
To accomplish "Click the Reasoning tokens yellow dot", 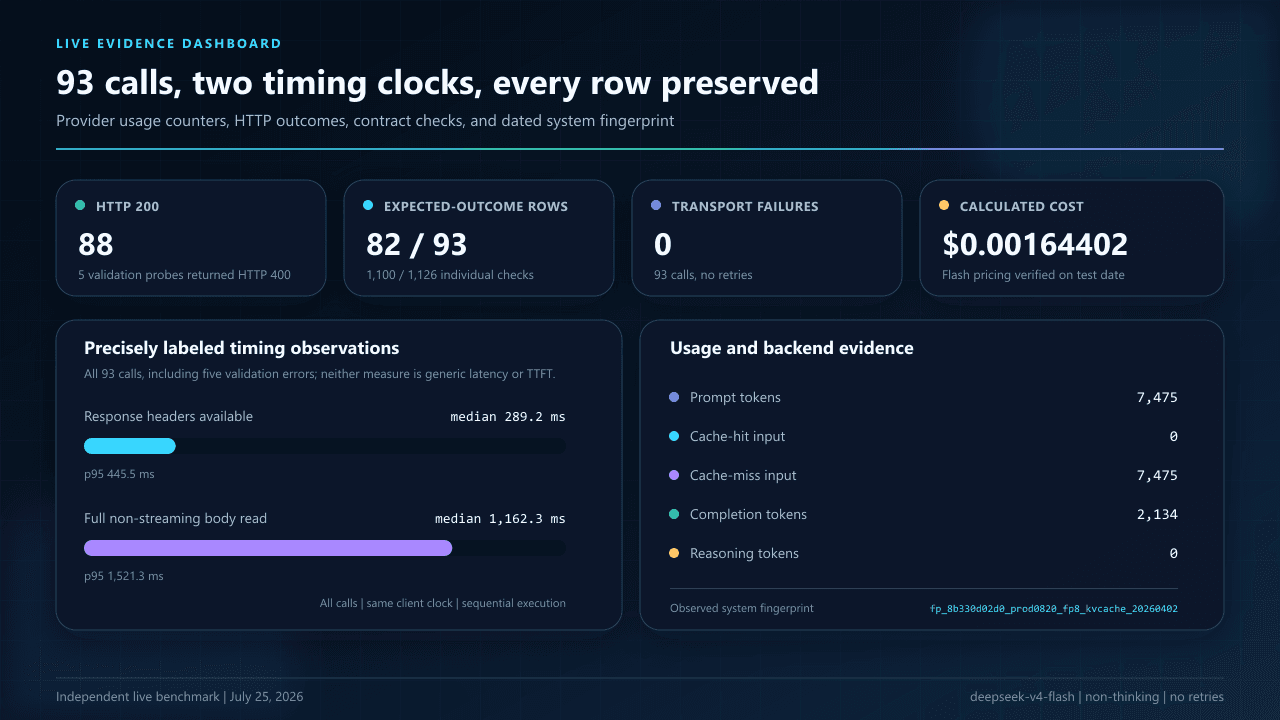I will tap(674, 553).
